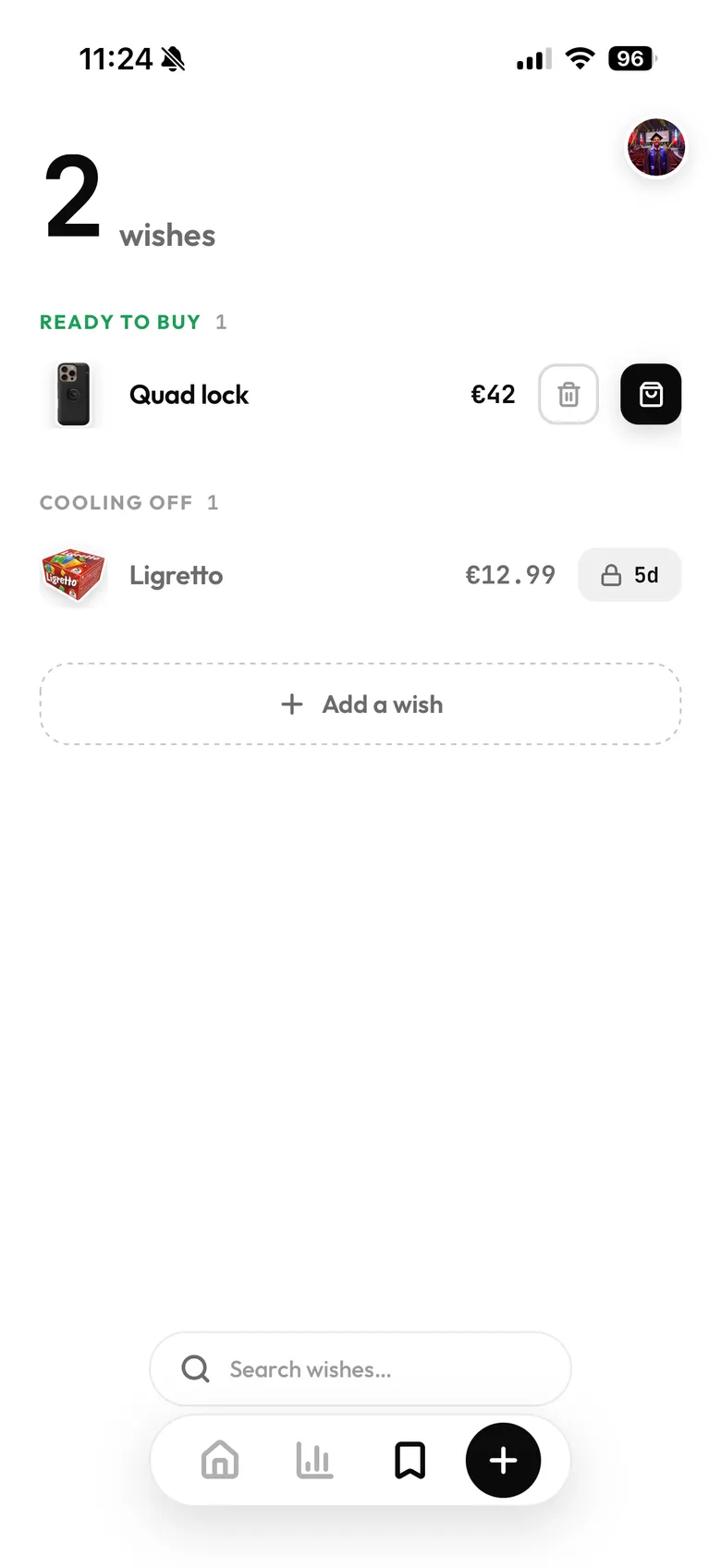Click the Add a wish button
Screen dimensions: 721x1568
point(360,704)
